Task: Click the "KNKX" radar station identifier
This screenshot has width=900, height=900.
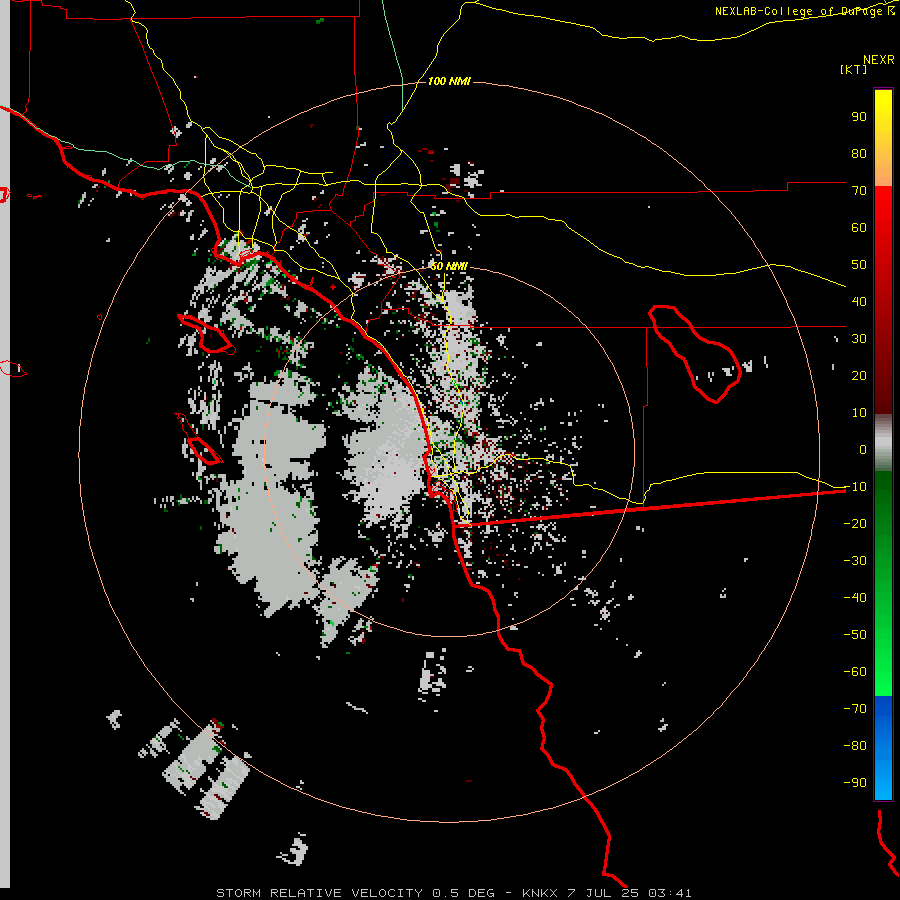Action: coord(540,893)
